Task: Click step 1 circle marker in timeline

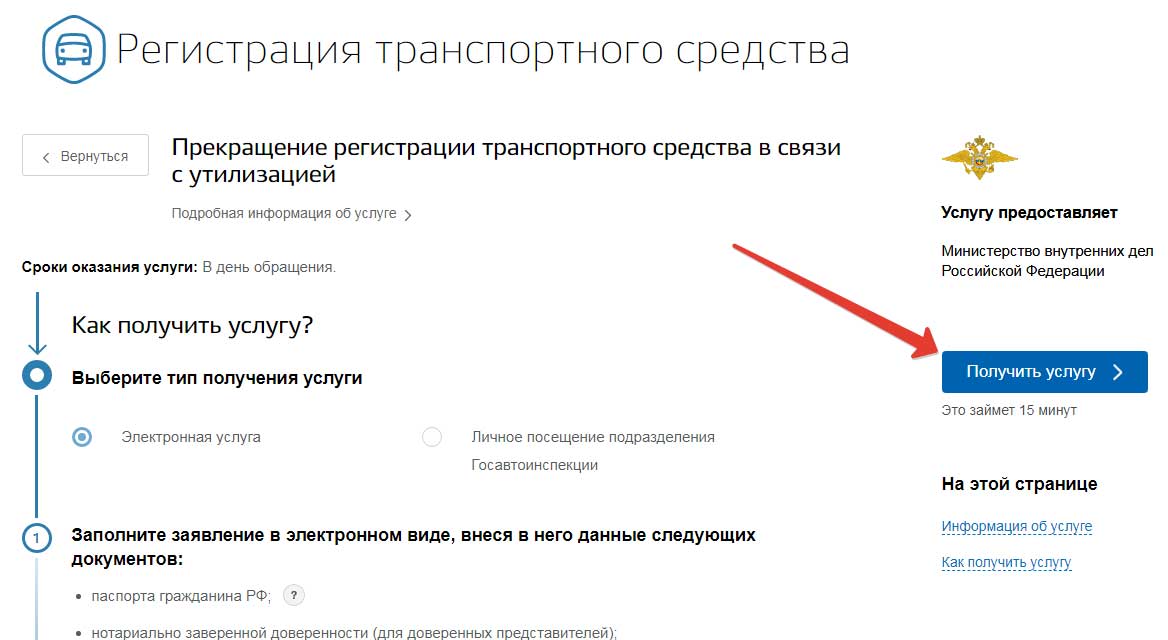Action: click(x=36, y=538)
